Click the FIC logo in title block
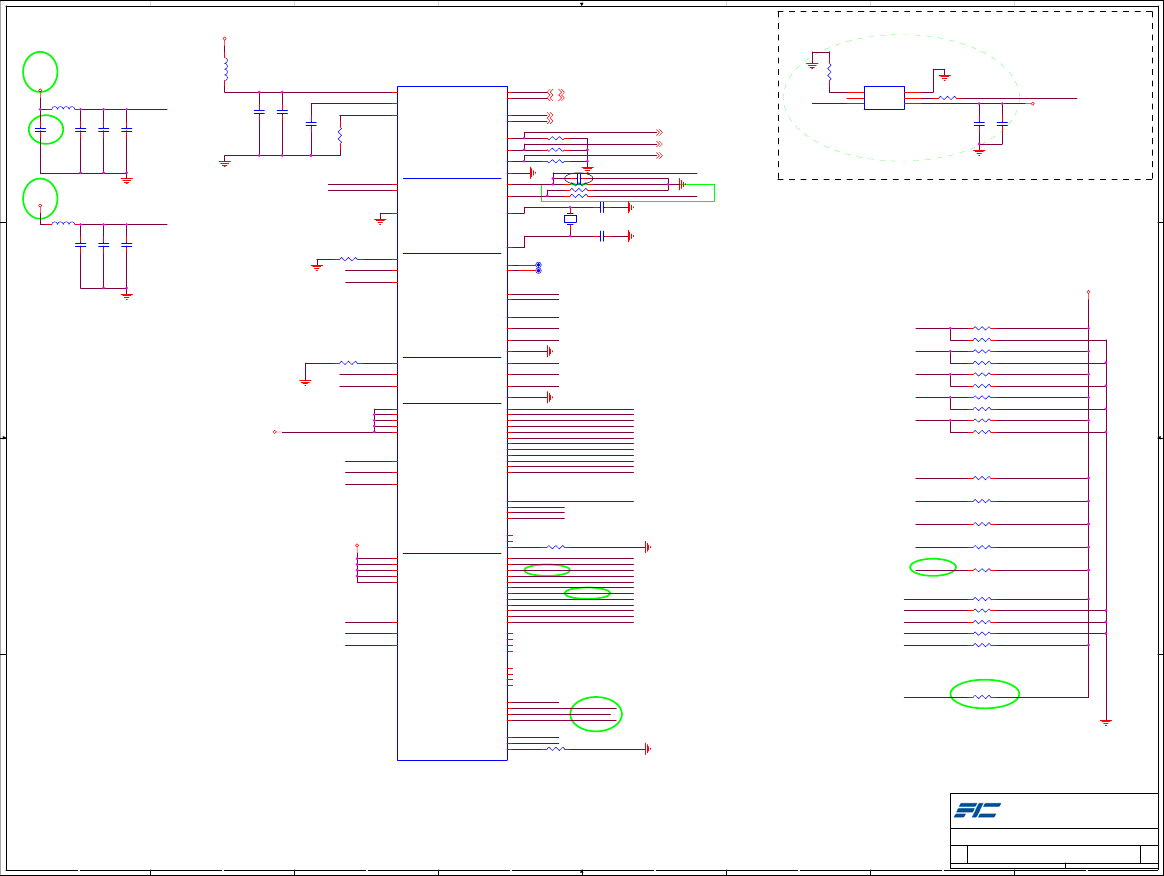Image resolution: width=1164 pixels, height=876 pixels. tap(977, 810)
